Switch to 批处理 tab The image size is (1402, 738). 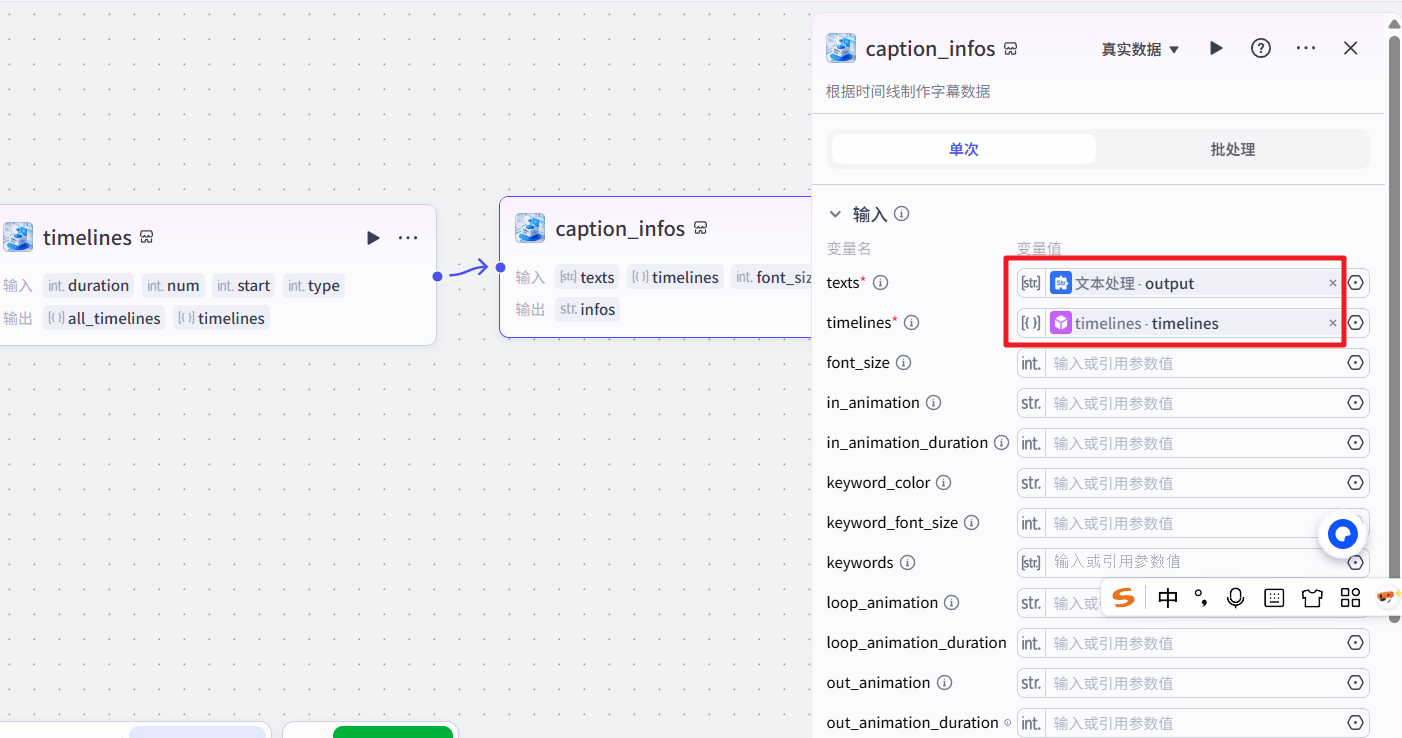click(1232, 149)
